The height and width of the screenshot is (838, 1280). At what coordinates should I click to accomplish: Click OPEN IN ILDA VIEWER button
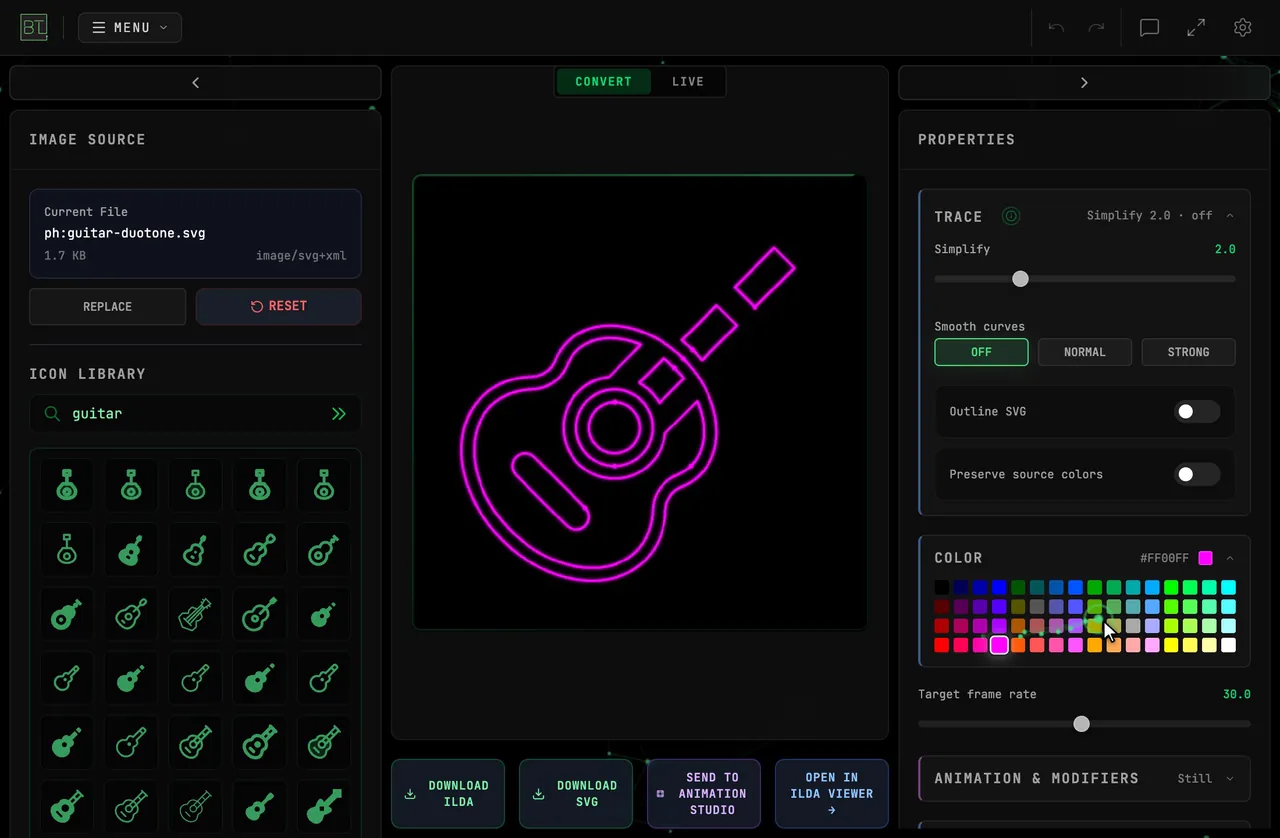pos(832,794)
